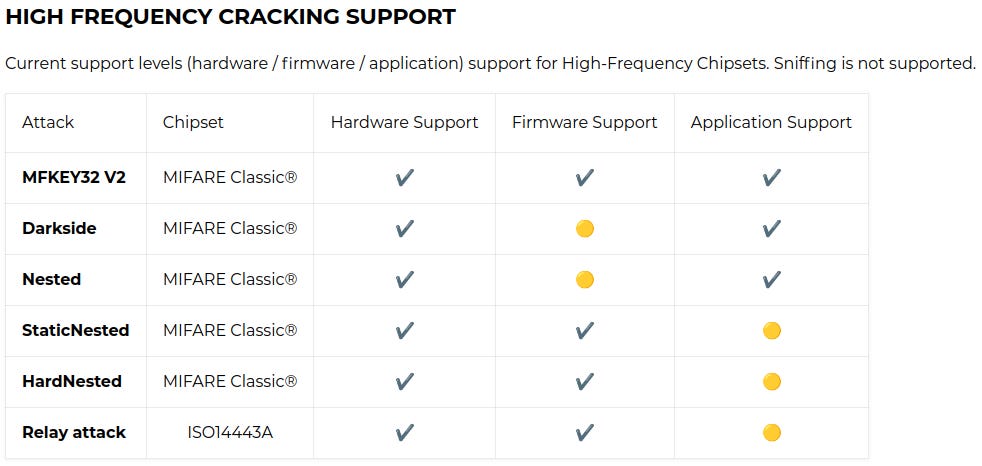Click the Relay attack Application Support yellow circle
This screenshot has height=466, width=982.
pos(771,433)
